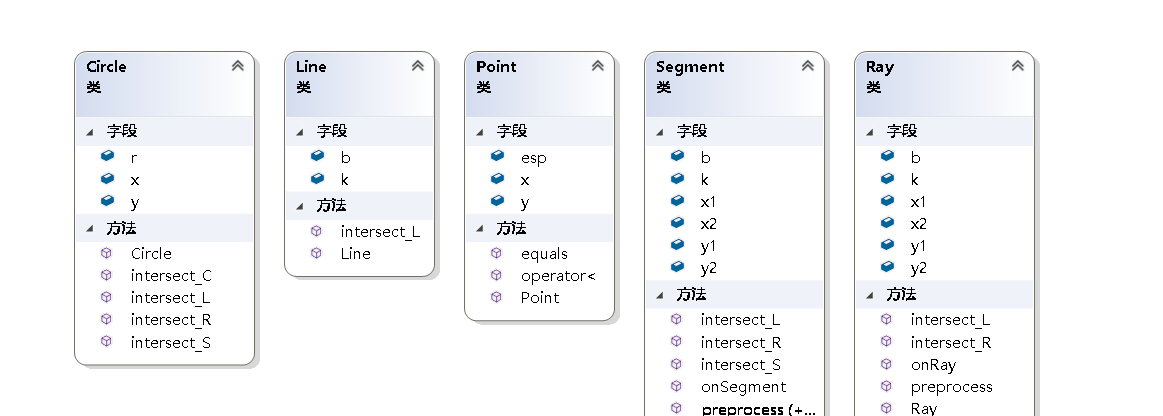Image resolution: width=1163 pixels, height=416 pixels.
Task: Click method icon beside operator< in Point
Action: [497, 275]
